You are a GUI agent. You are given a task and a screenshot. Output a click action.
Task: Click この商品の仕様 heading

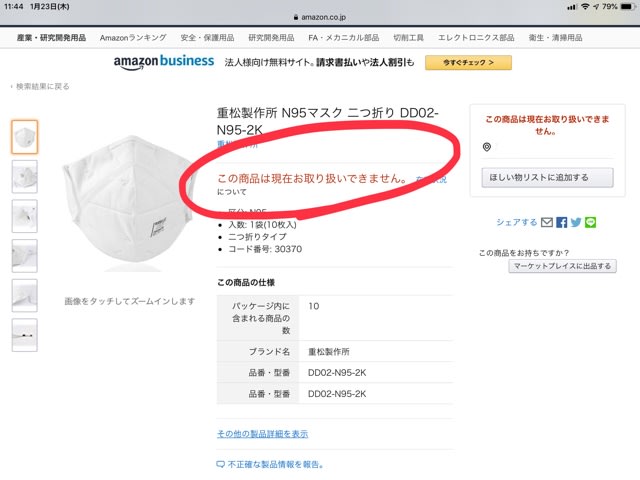coord(246,282)
